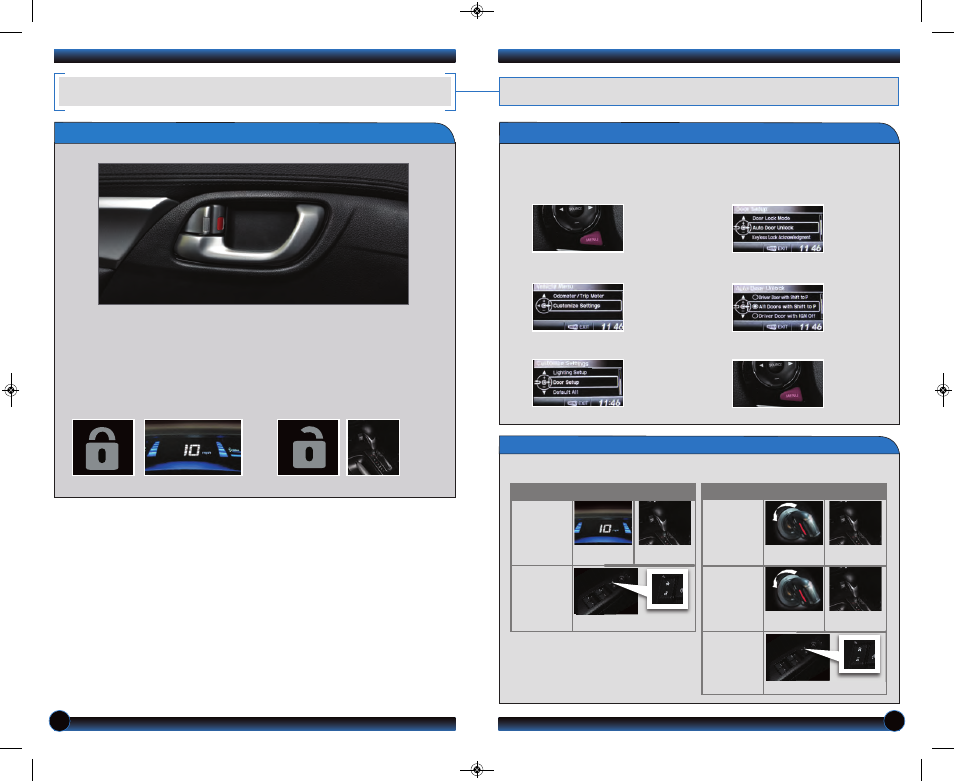Click EXIT on the Door Setup screen
954x781 pixels.
(779, 248)
